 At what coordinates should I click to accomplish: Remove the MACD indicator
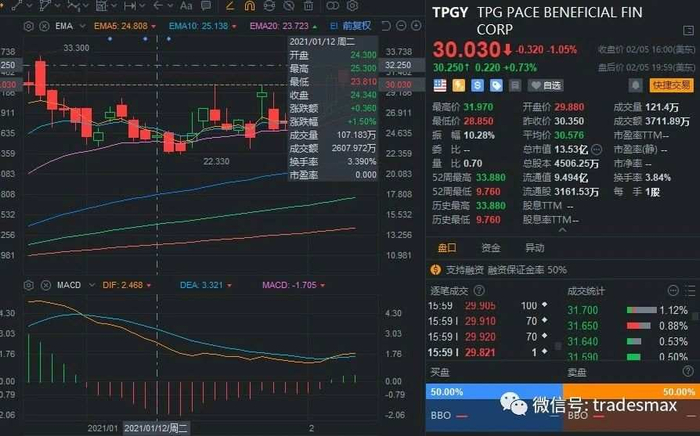click(x=46, y=285)
